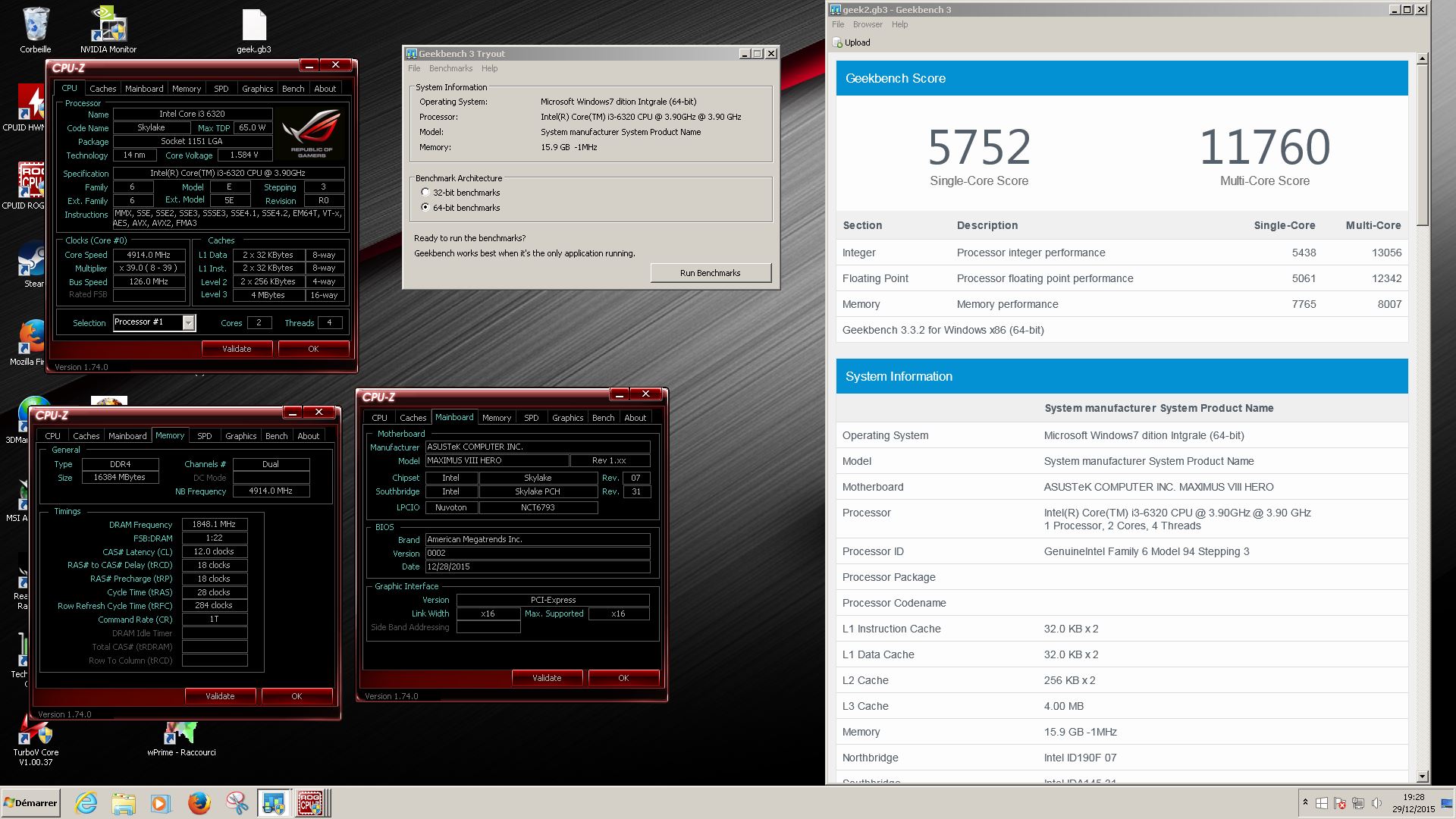The height and width of the screenshot is (819, 1456).
Task: Click Validate in the top CPU-Z window
Action: pyautogui.click(x=237, y=349)
